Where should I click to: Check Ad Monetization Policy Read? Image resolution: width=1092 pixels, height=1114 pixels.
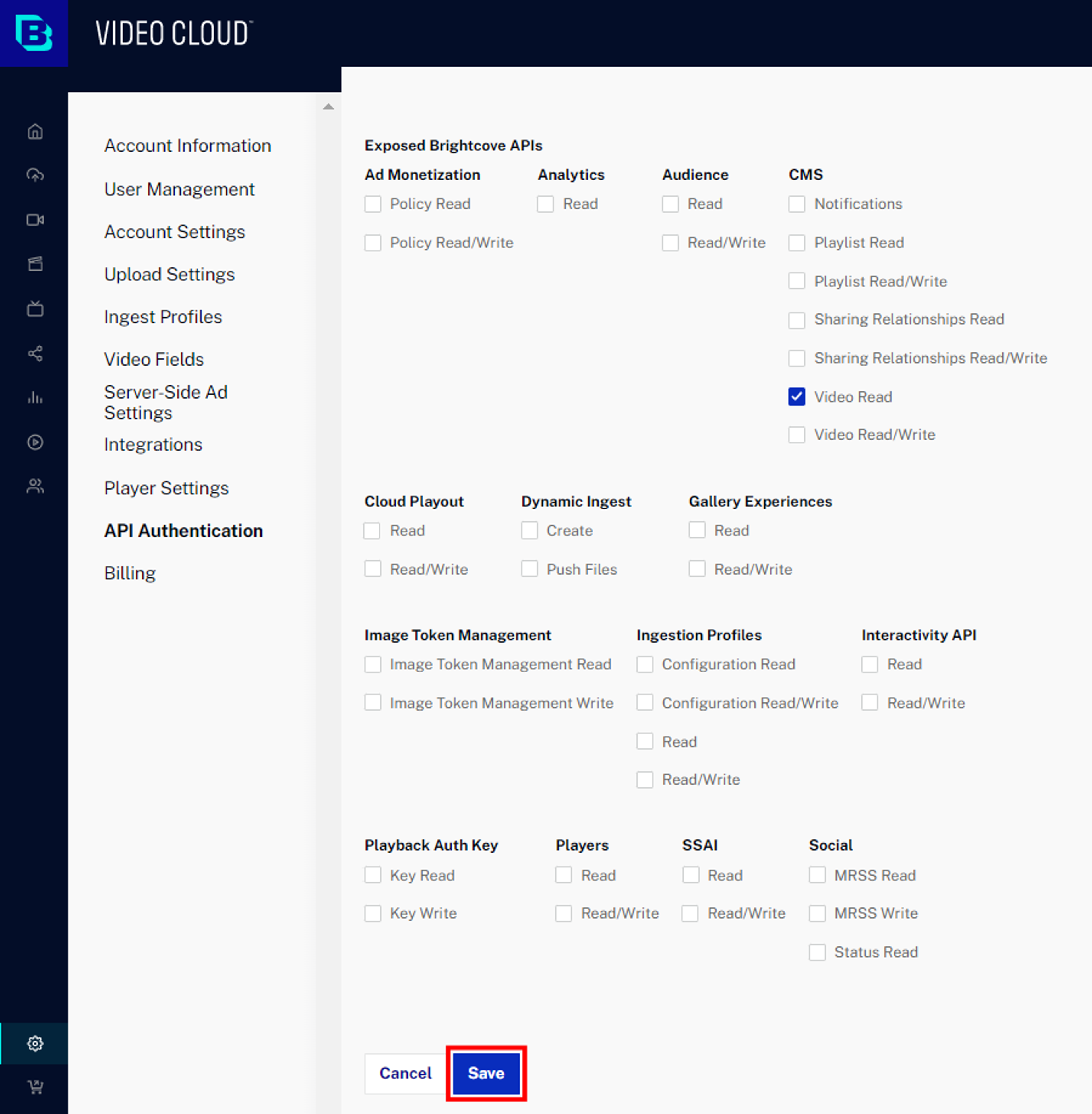[373, 204]
